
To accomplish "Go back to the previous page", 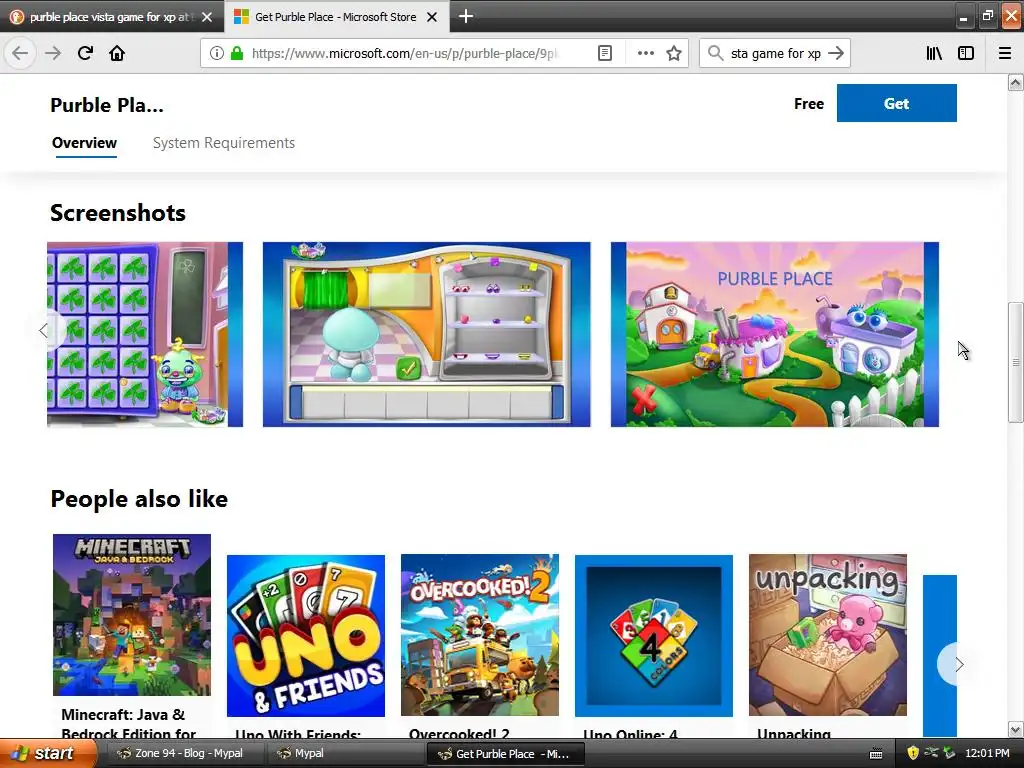I will 20,53.
